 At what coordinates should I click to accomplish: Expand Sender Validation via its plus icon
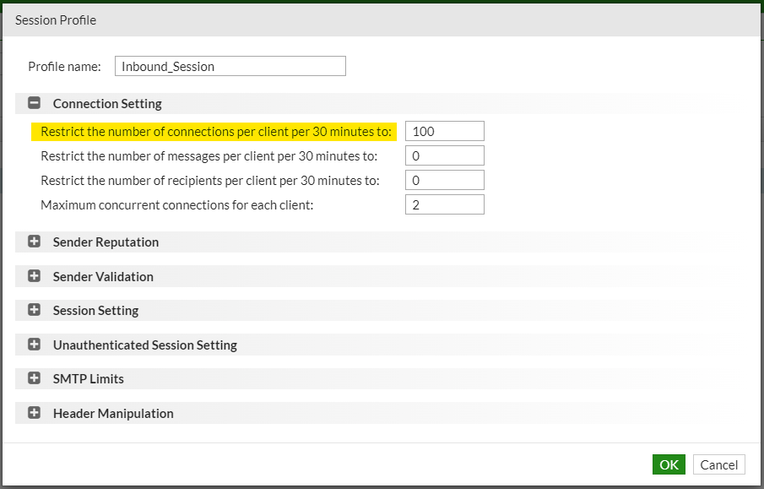coord(34,276)
